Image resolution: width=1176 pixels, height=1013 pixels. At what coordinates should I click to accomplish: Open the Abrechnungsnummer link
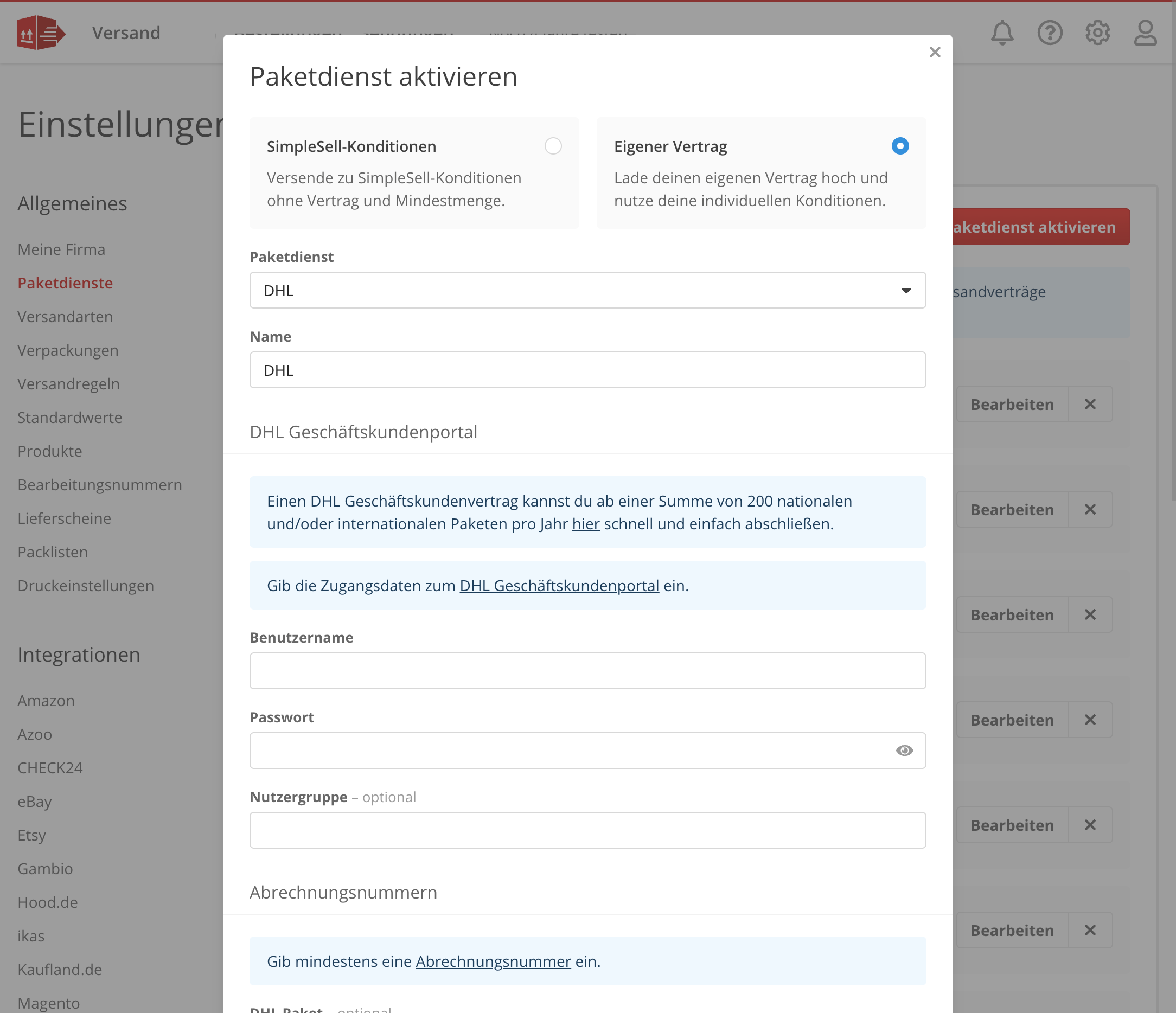(x=493, y=961)
